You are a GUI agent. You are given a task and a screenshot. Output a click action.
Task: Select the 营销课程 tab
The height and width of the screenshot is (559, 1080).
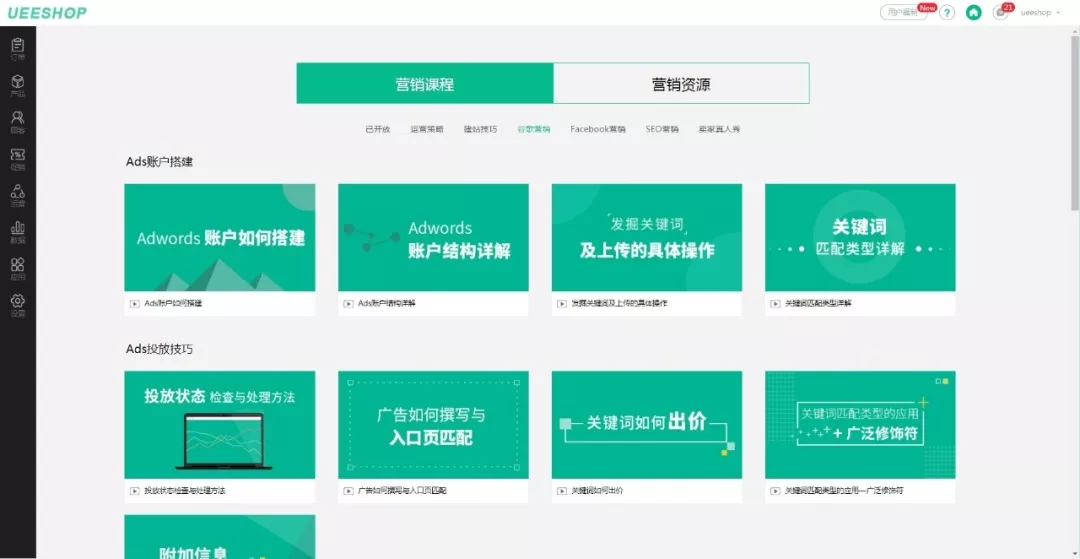(425, 84)
